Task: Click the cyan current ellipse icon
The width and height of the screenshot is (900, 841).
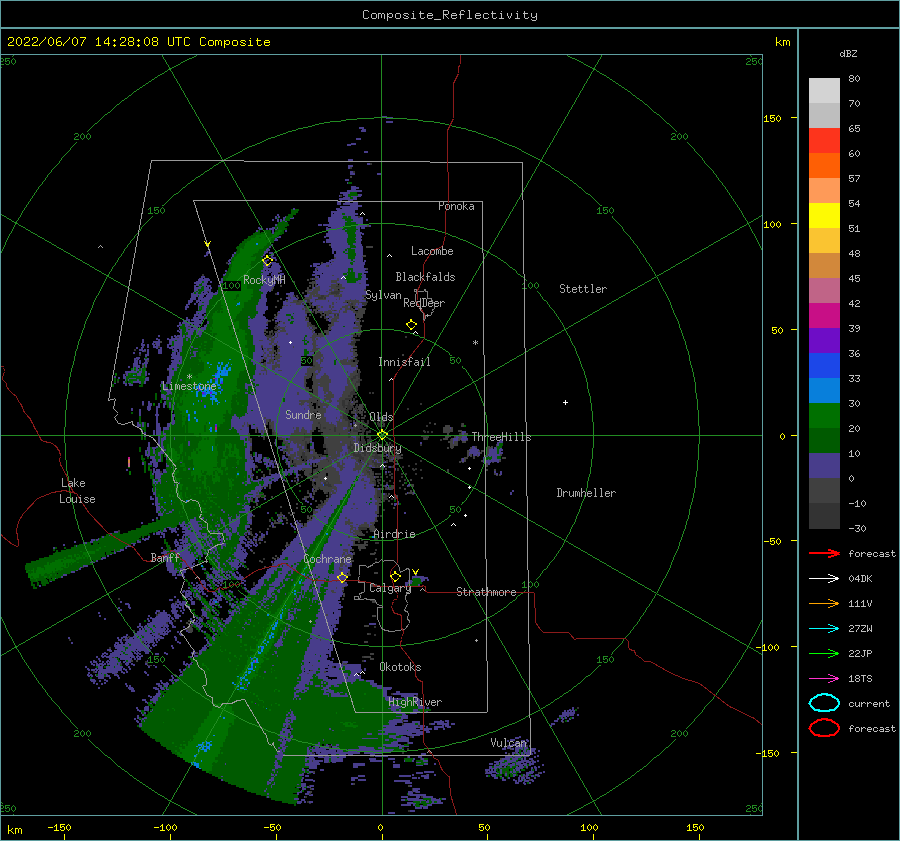Action: pyautogui.click(x=824, y=703)
